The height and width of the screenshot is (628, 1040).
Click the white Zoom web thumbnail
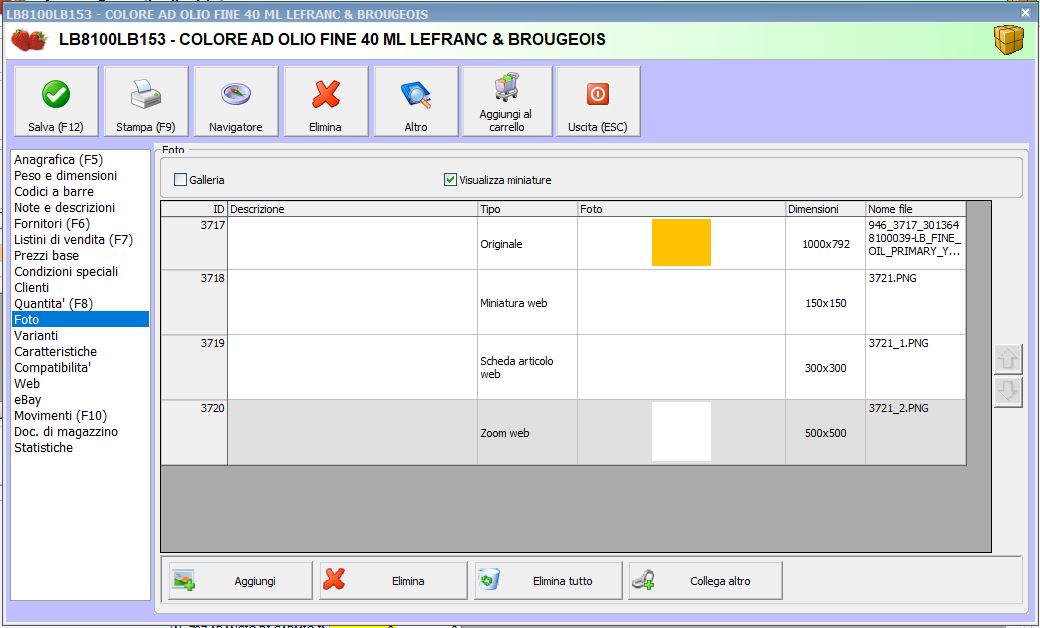click(x=681, y=432)
